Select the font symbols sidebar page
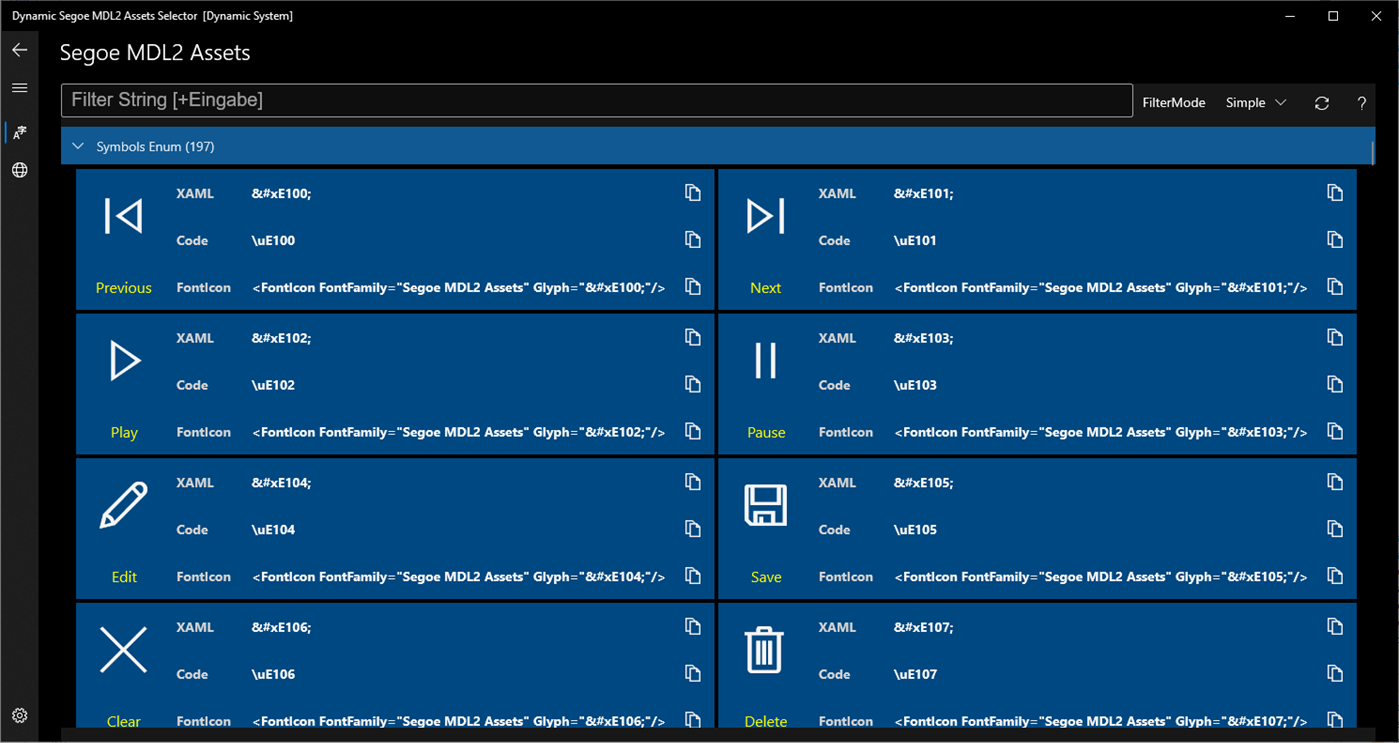 (19, 132)
